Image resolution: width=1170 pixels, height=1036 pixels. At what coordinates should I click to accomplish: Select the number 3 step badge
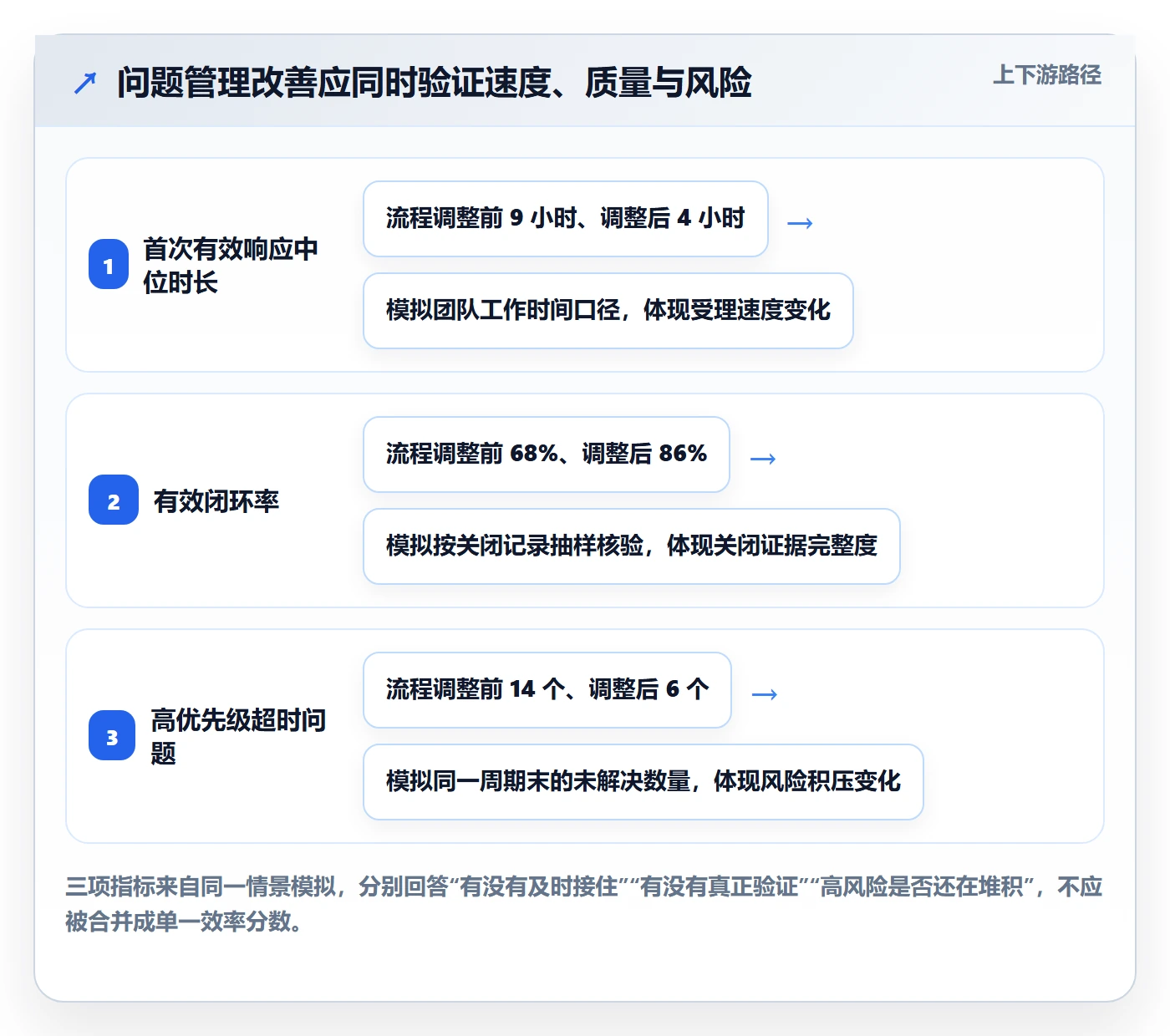[112, 736]
